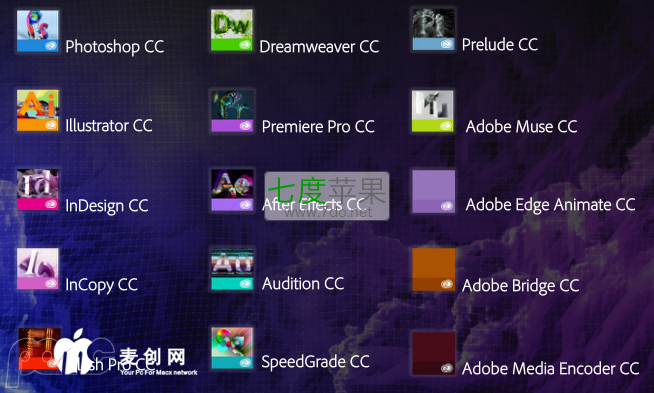
Task: Click the Adobe Edge Animate CC tile
Action: click(x=433, y=191)
